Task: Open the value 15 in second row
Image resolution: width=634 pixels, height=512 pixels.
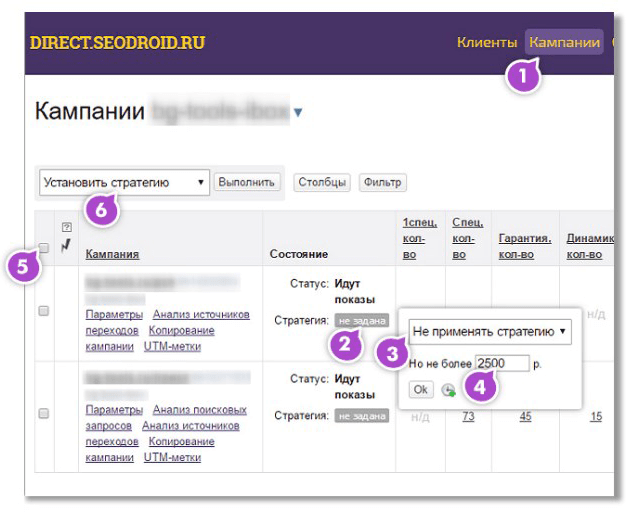Action: click(x=596, y=416)
